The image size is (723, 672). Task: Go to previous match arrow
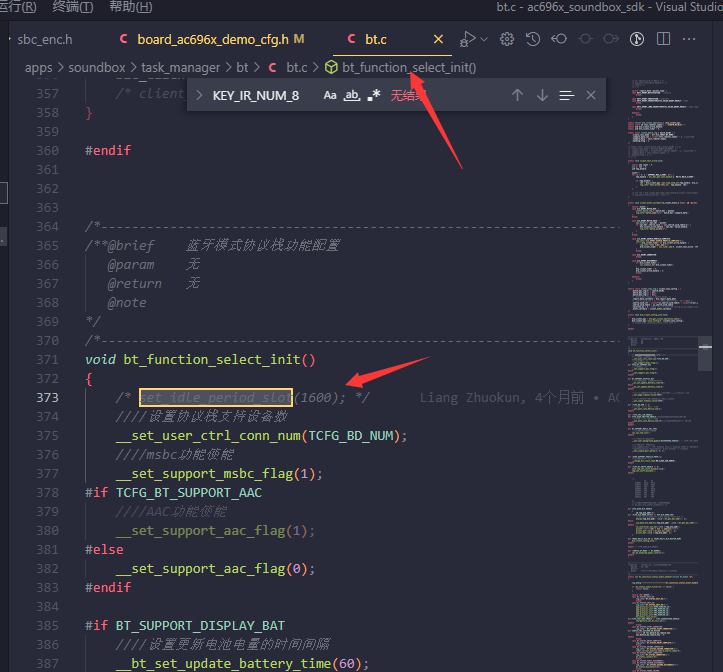(517, 95)
